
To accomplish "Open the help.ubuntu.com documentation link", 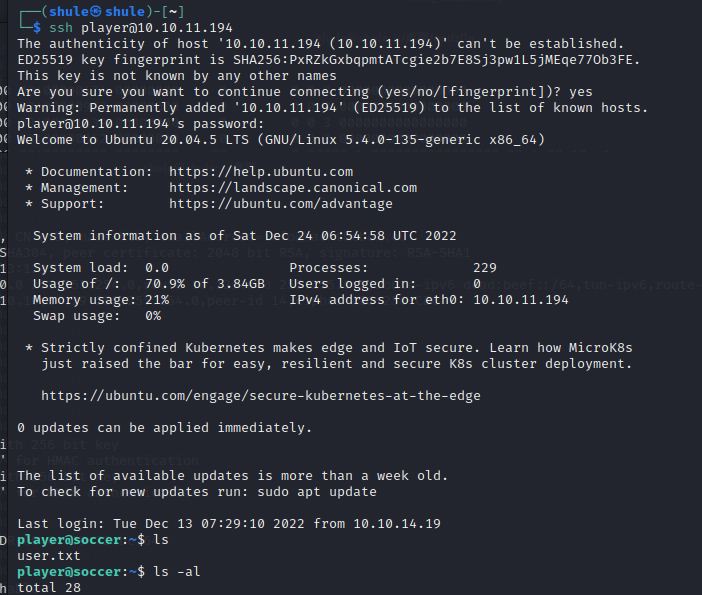I will tap(260, 172).
